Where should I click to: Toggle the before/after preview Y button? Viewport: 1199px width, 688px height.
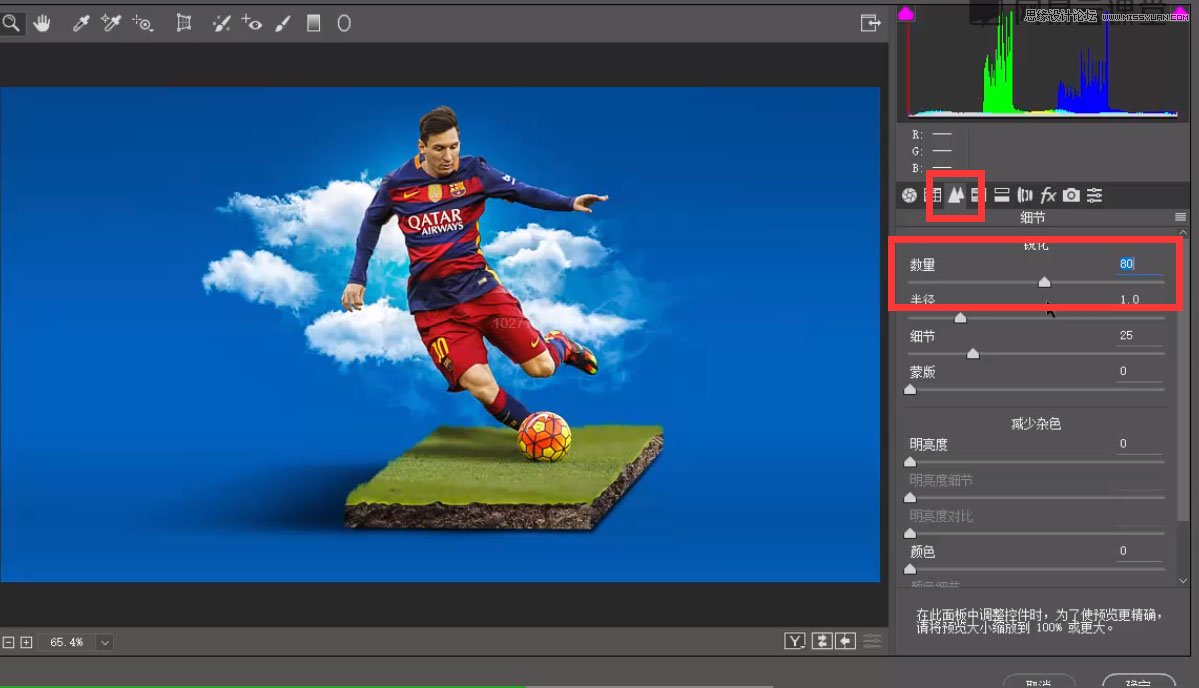[x=795, y=641]
